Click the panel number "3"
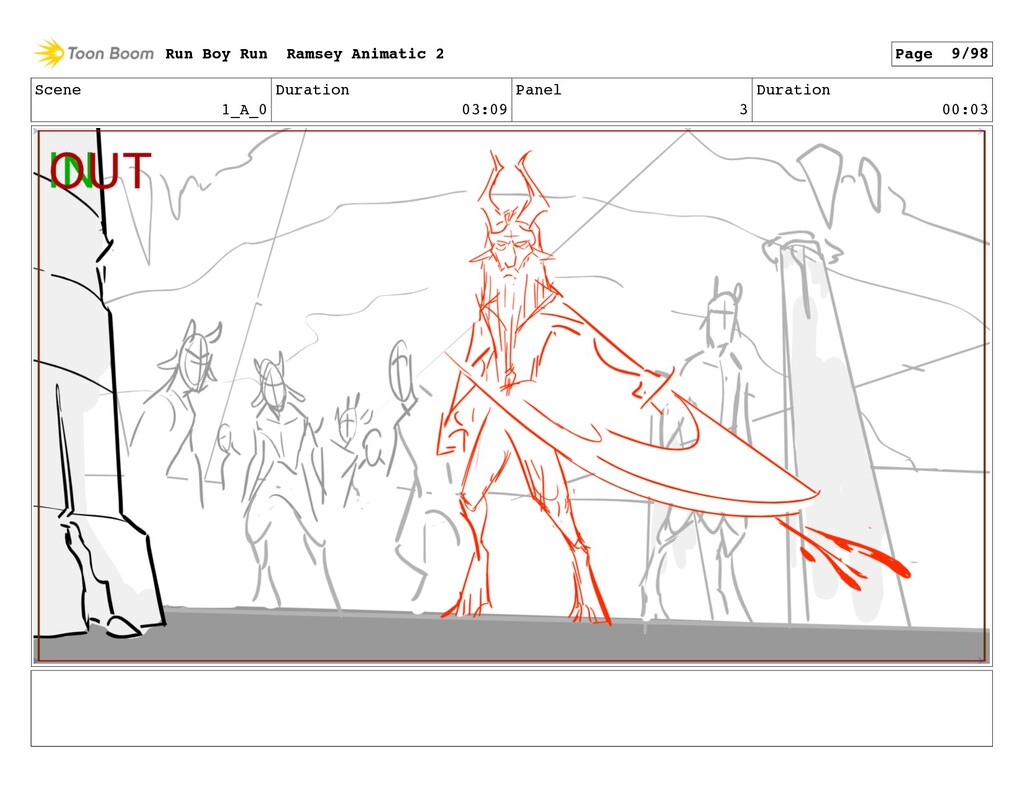The width and height of the screenshot is (1024, 793). coord(743,110)
